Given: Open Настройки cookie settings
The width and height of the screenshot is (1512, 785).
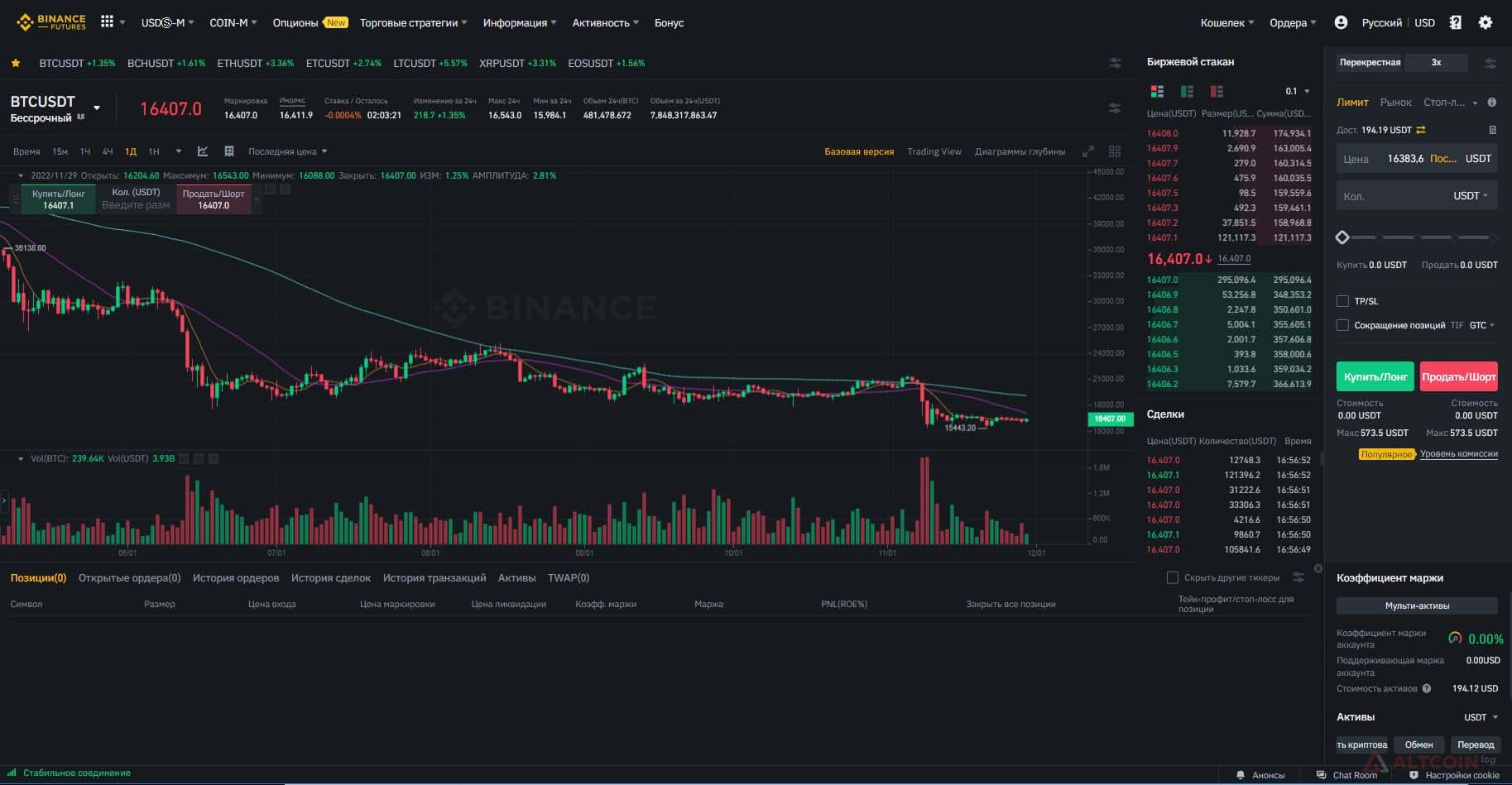Looking at the screenshot, I should 1454,775.
